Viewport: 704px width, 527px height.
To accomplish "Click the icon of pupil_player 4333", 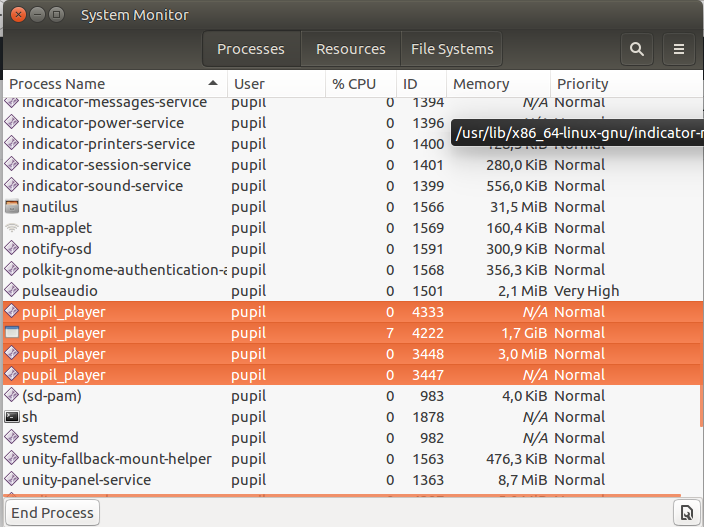I will (12, 312).
